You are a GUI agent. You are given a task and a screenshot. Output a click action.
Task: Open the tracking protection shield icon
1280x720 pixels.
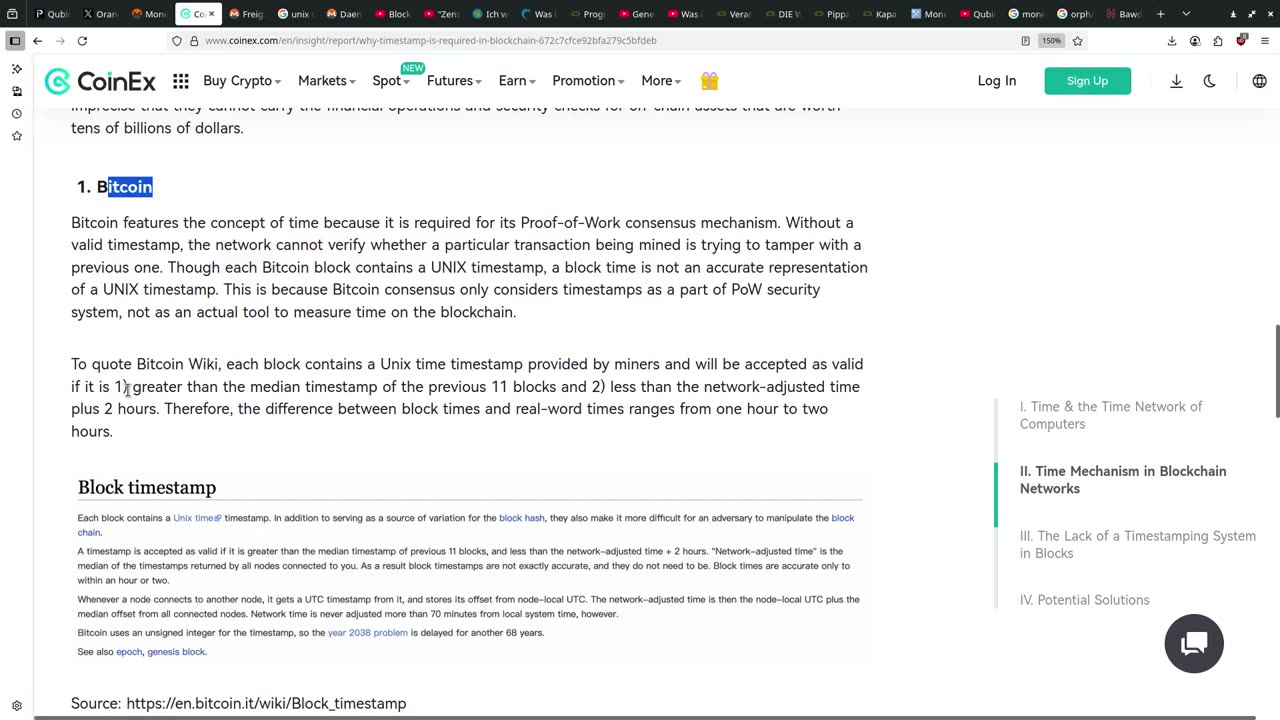[x=177, y=41]
